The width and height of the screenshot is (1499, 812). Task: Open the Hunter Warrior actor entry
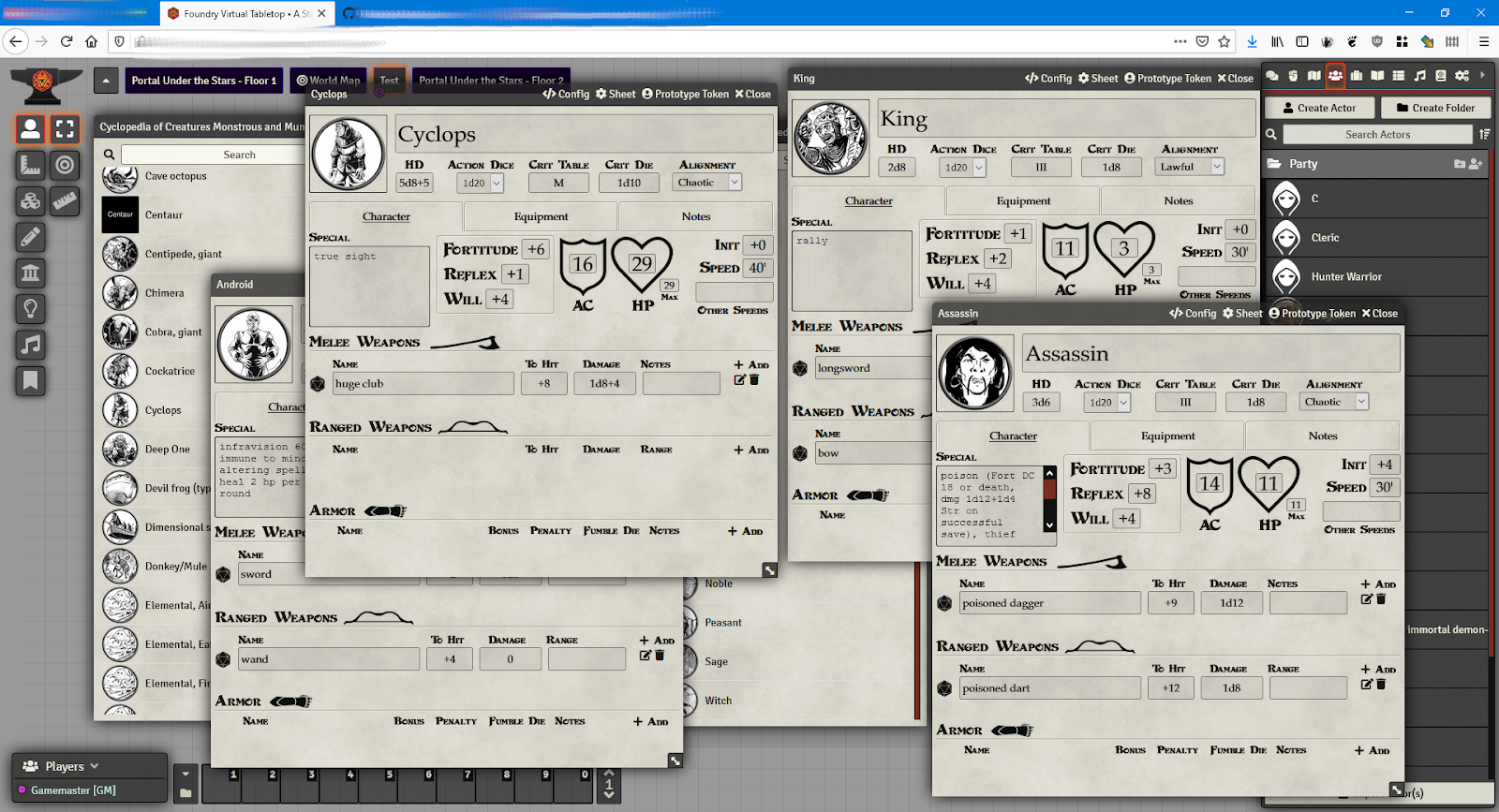click(1375, 276)
